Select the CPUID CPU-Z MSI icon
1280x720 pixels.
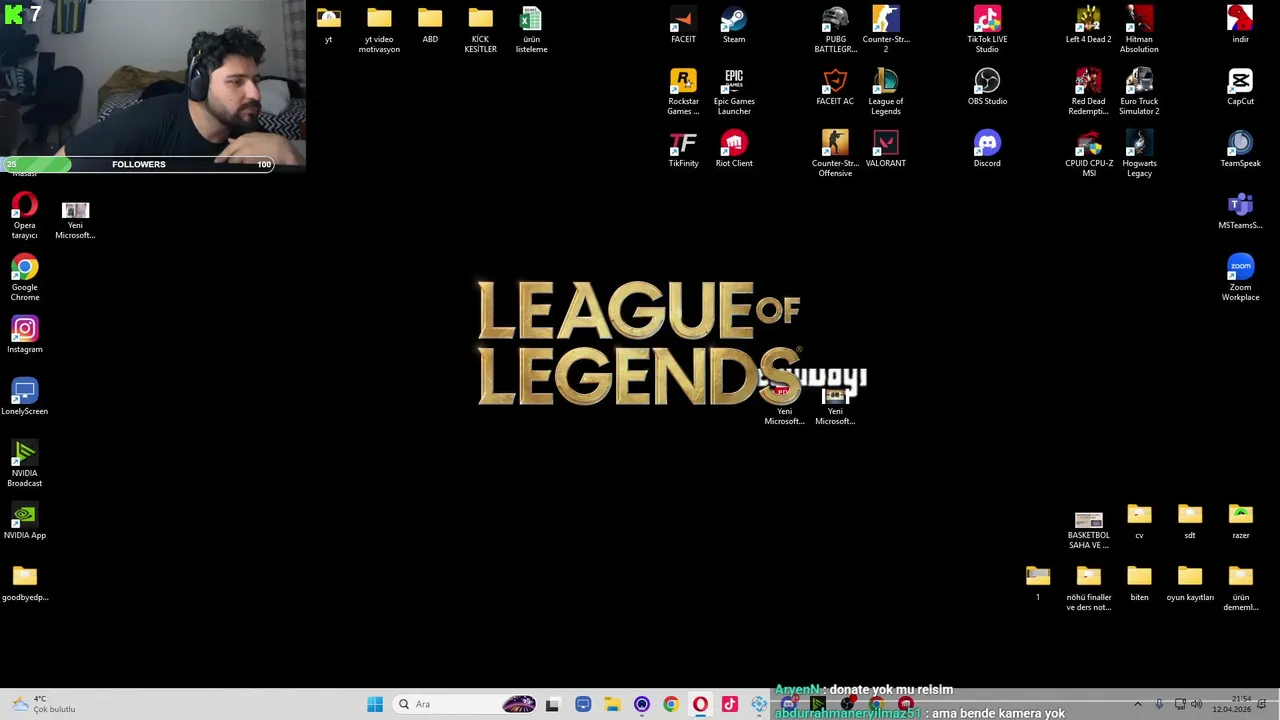point(1088,154)
